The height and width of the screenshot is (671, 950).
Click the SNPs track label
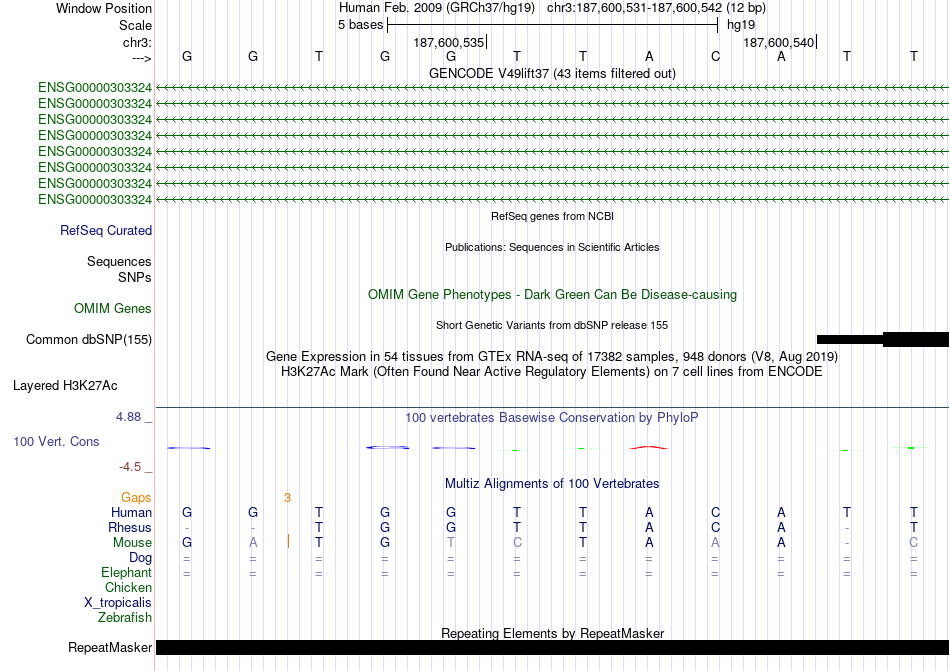(135, 277)
